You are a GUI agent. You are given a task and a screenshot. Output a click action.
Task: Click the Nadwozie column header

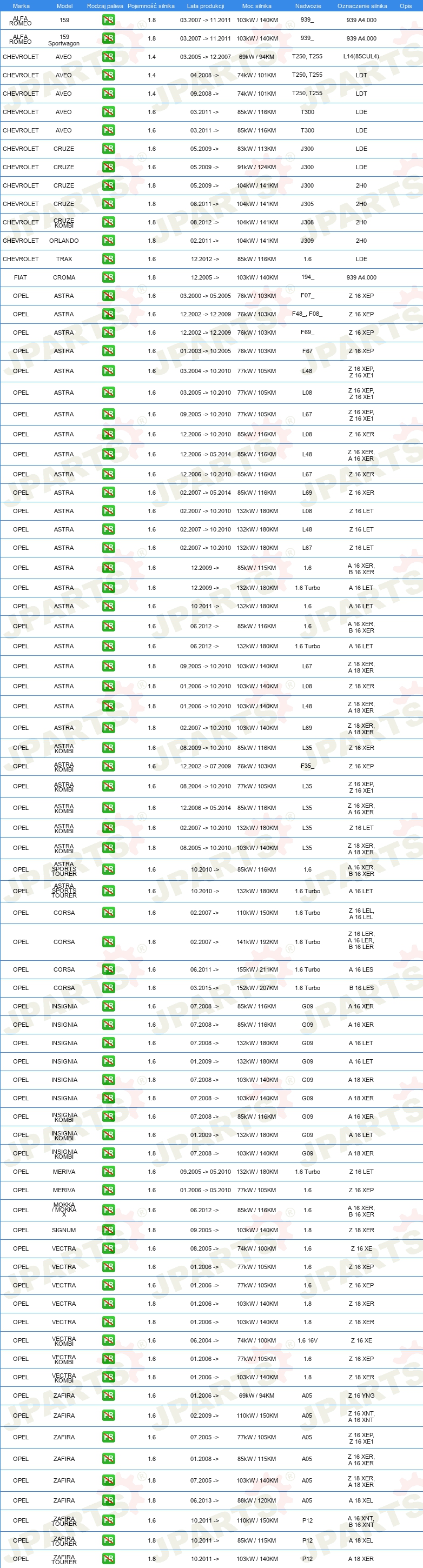click(308, 6)
